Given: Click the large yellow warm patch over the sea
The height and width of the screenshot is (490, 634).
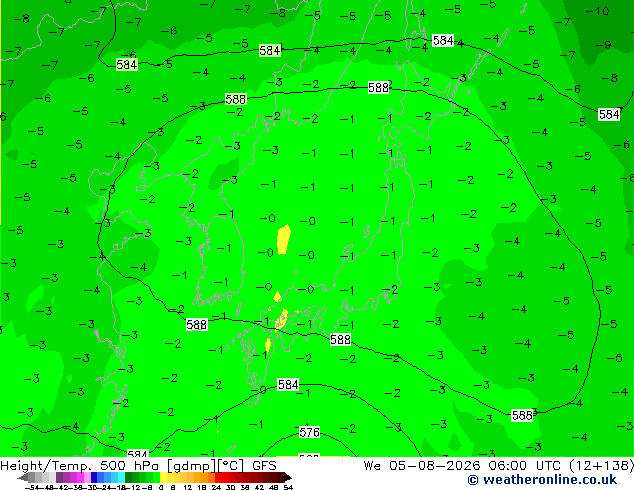Looking at the screenshot, I should click(283, 239).
